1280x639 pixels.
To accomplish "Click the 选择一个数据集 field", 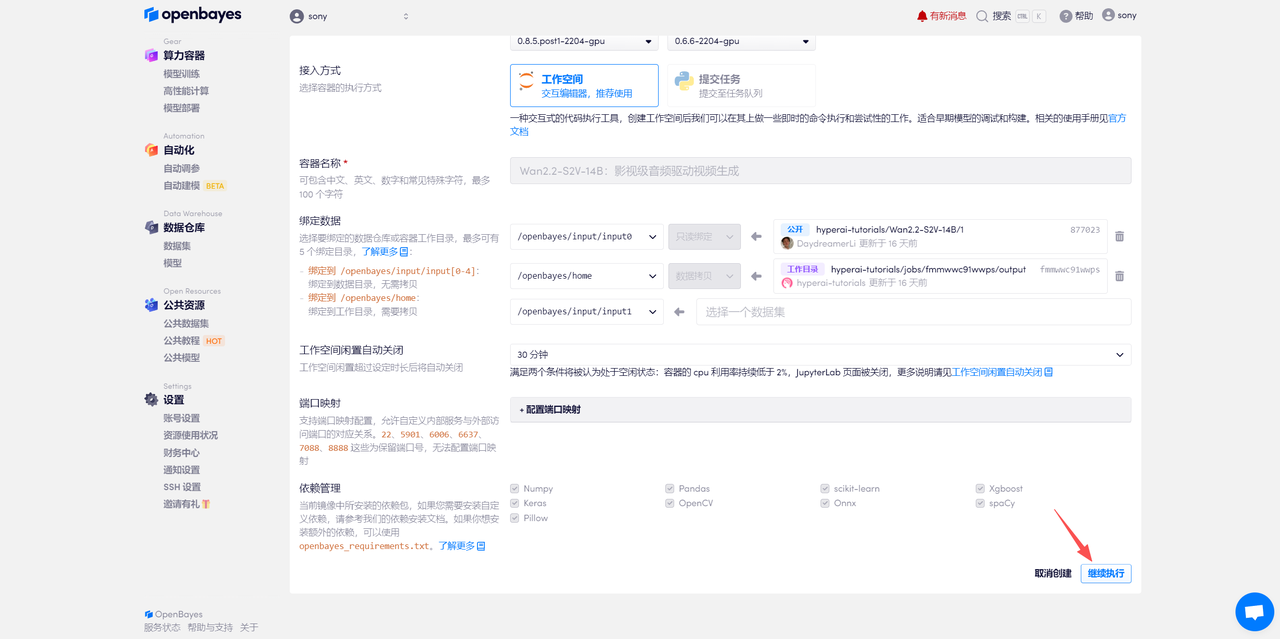I will [x=913, y=312].
